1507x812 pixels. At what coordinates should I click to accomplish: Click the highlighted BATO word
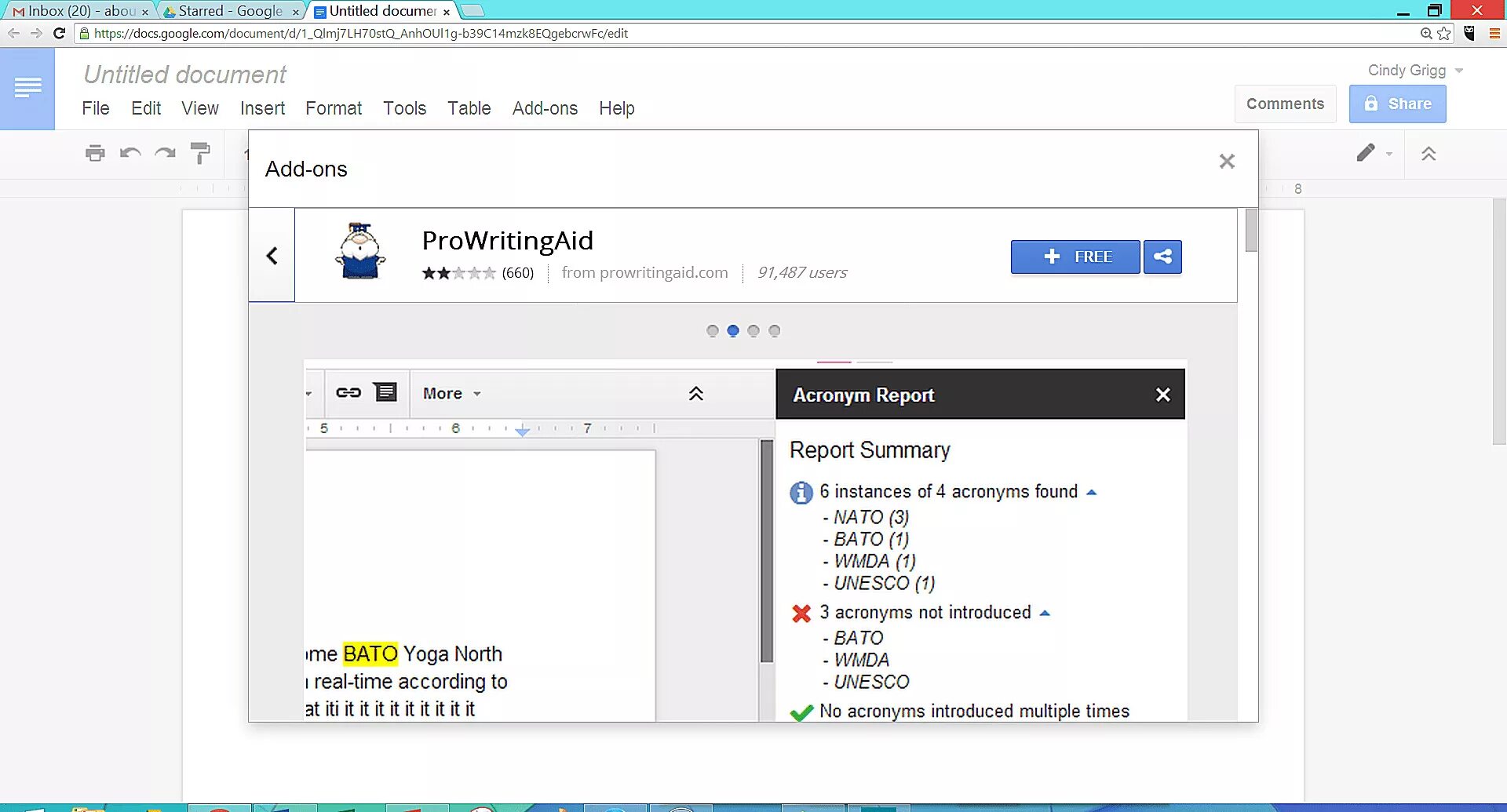tap(370, 654)
